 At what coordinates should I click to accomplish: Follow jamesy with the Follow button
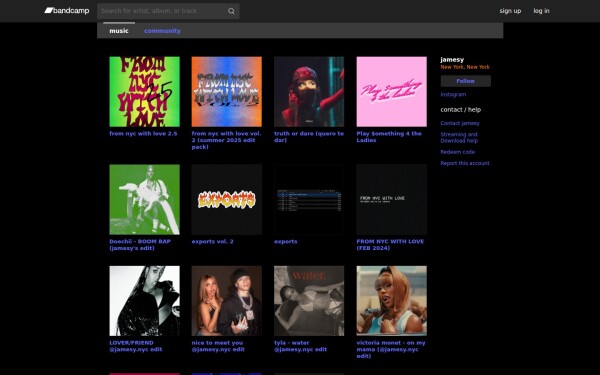[x=465, y=81]
